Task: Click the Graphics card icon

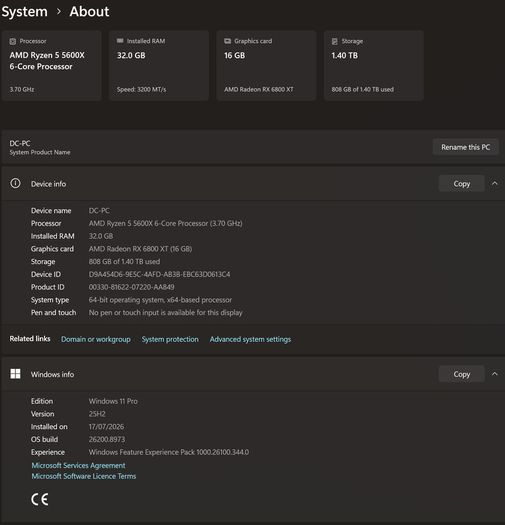Action: pyautogui.click(x=227, y=41)
